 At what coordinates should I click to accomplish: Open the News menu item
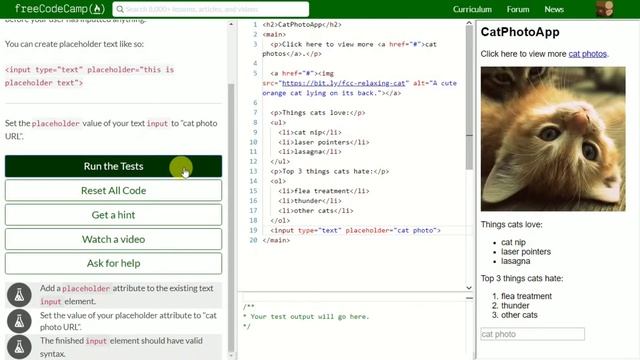click(x=554, y=9)
